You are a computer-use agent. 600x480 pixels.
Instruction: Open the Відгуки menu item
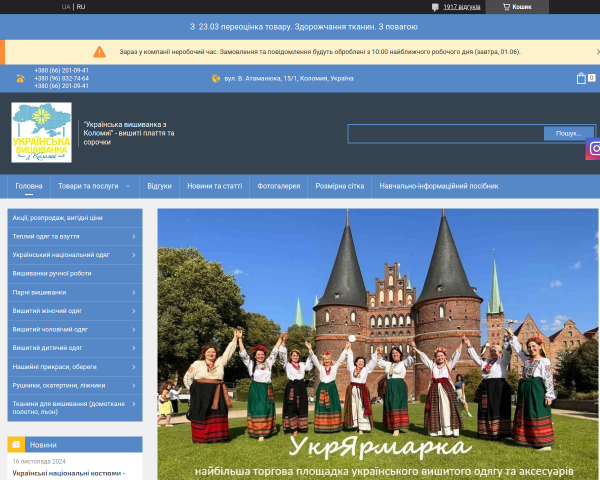(x=159, y=186)
